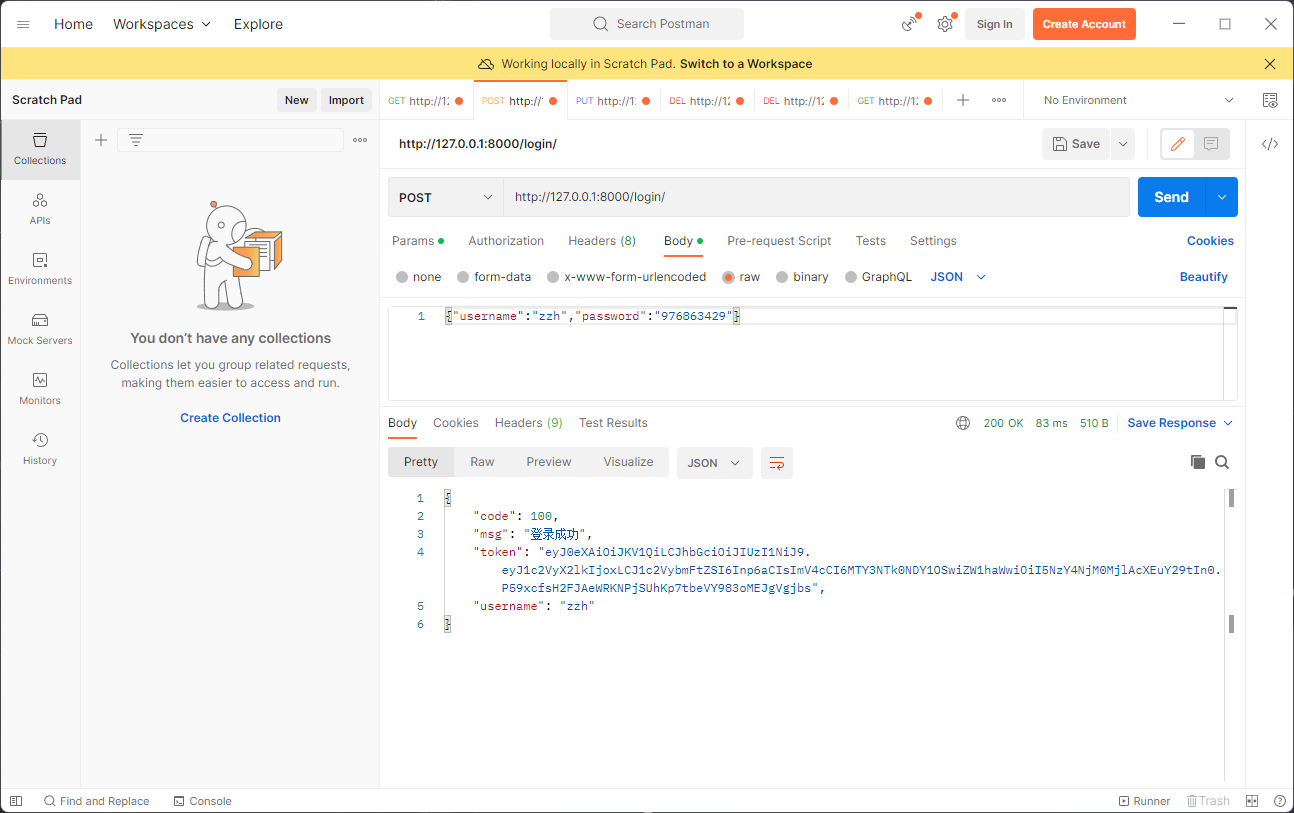Open Collections in the sidebar
This screenshot has width=1294, height=813.
pyautogui.click(x=40, y=149)
